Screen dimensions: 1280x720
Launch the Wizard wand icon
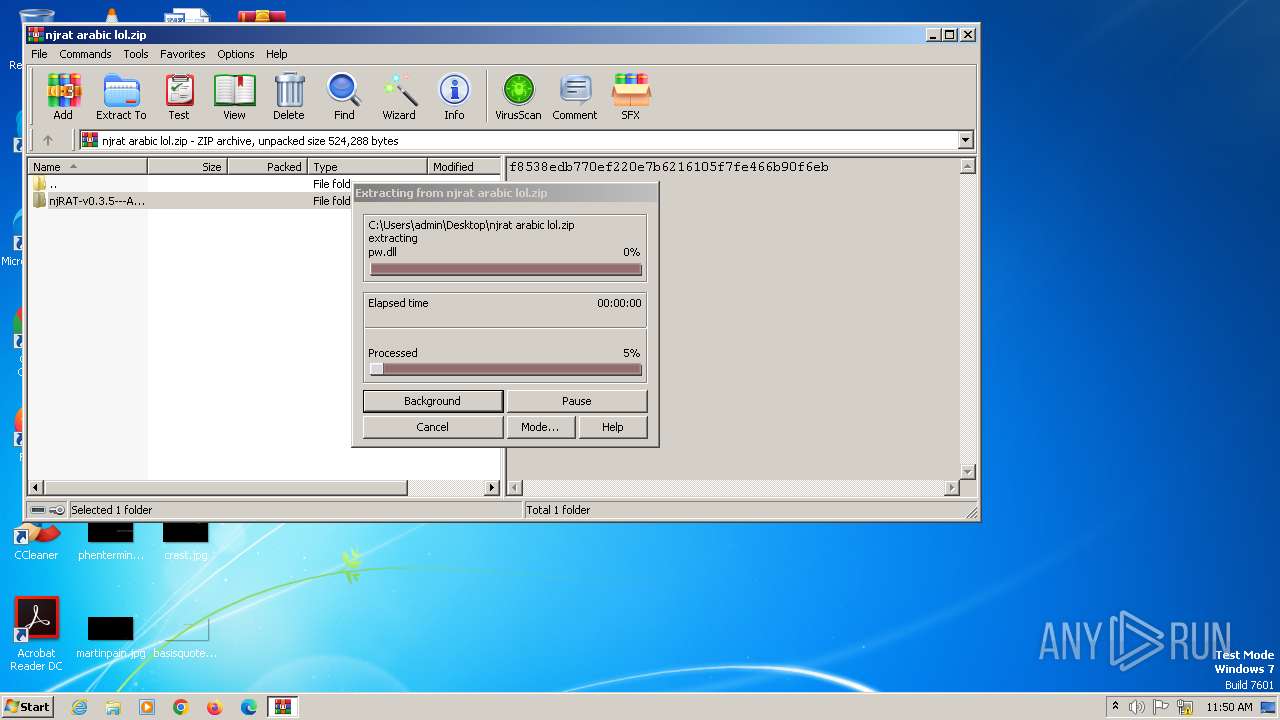(399, 97)
